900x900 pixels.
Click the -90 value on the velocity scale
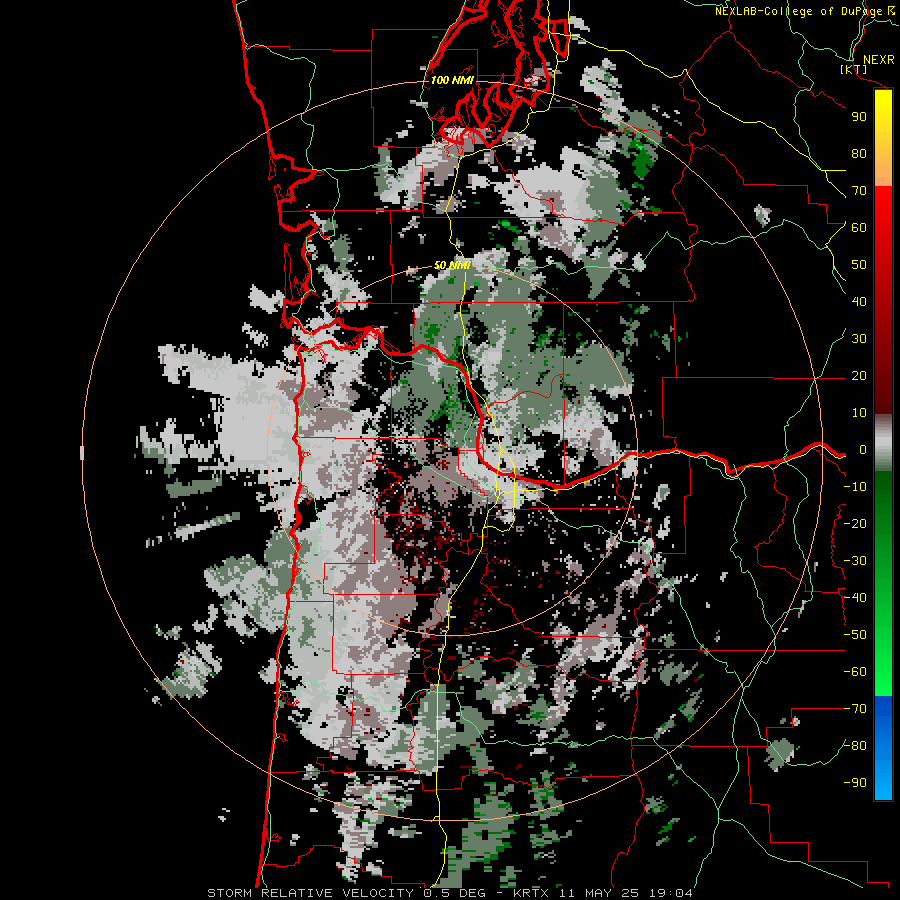click(855, 783)
